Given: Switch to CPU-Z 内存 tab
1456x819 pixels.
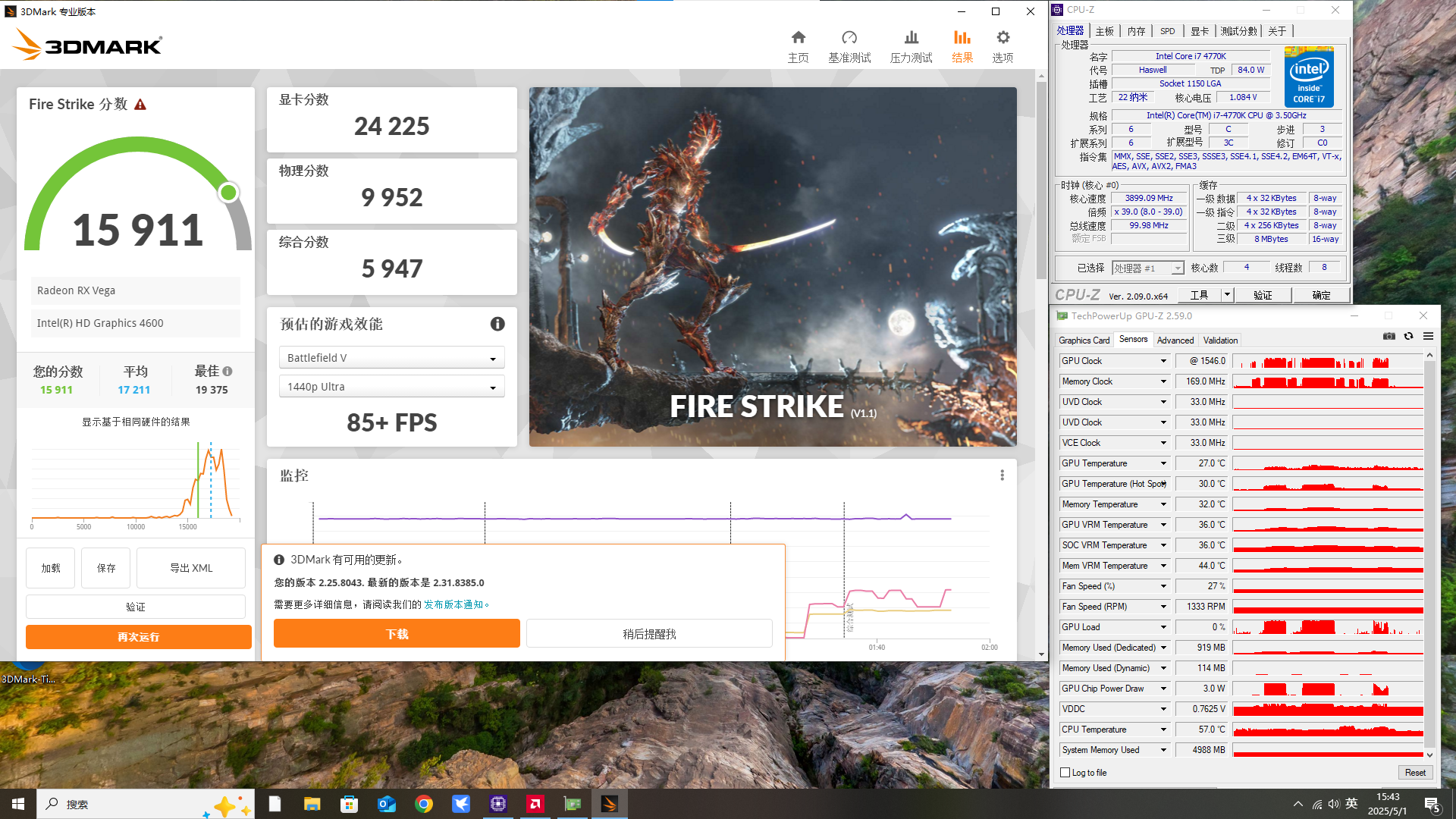Looking at the screenshot, I should [1136, 31].
